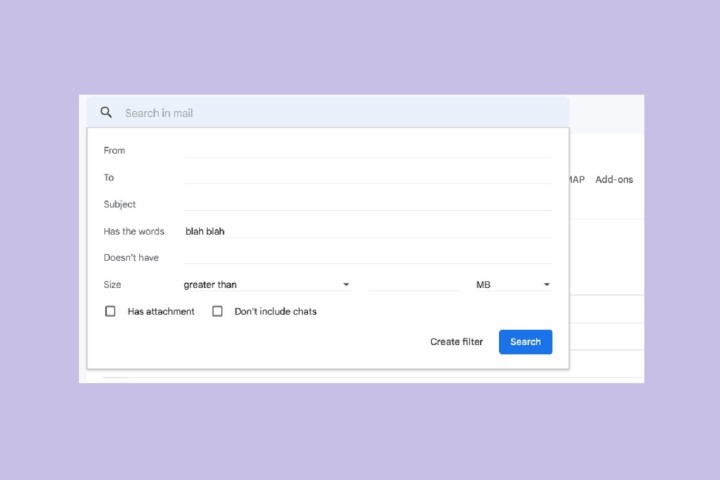This screenshot has height=480, width=720.
Task: Open the Add-ons settings tab
Action: (x=614, y=179)
